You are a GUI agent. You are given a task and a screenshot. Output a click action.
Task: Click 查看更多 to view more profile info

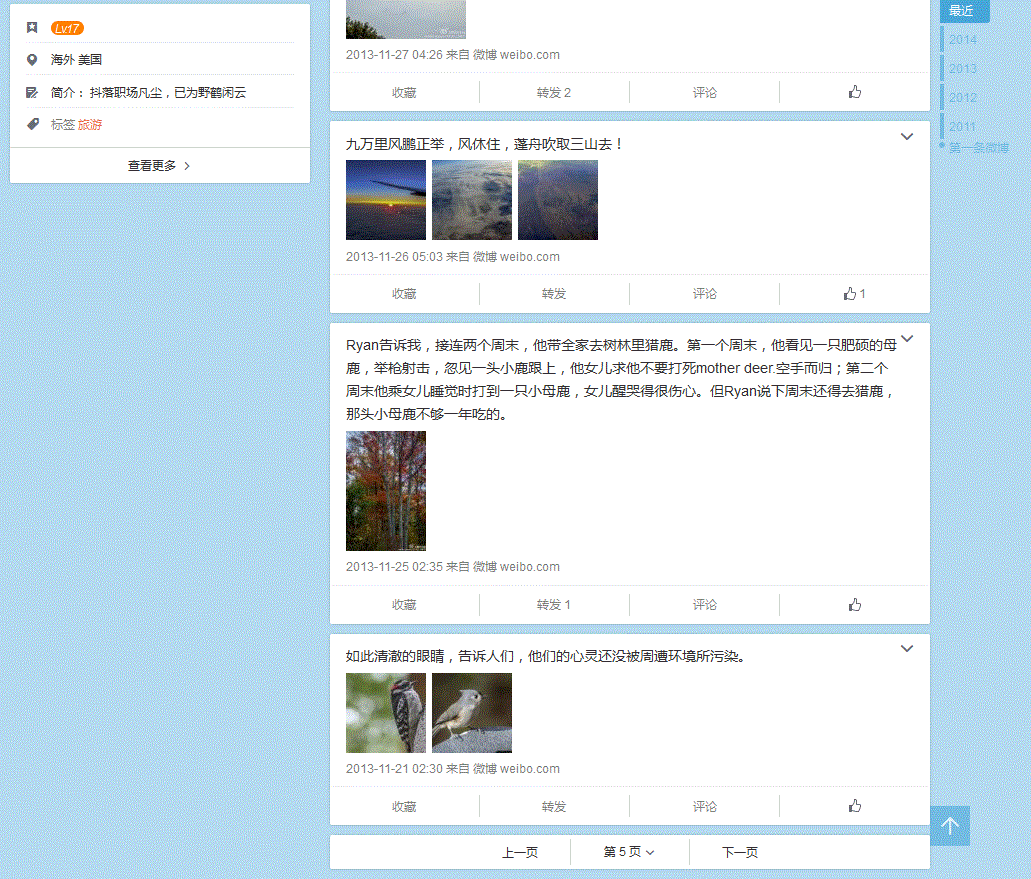(159, 166)
